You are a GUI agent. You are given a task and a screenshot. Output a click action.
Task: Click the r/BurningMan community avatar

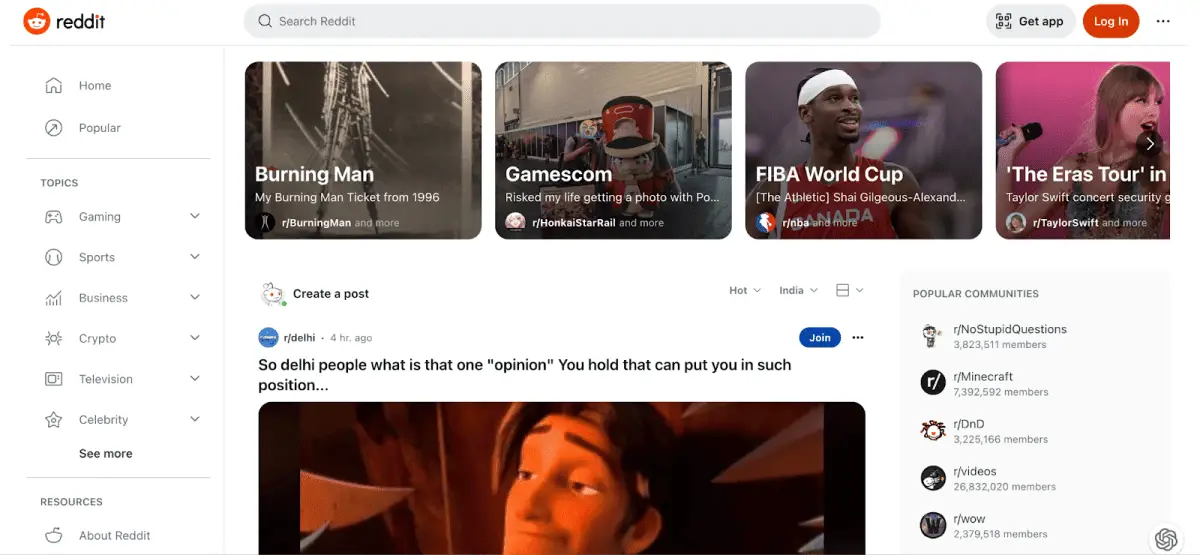pos(265,222)
